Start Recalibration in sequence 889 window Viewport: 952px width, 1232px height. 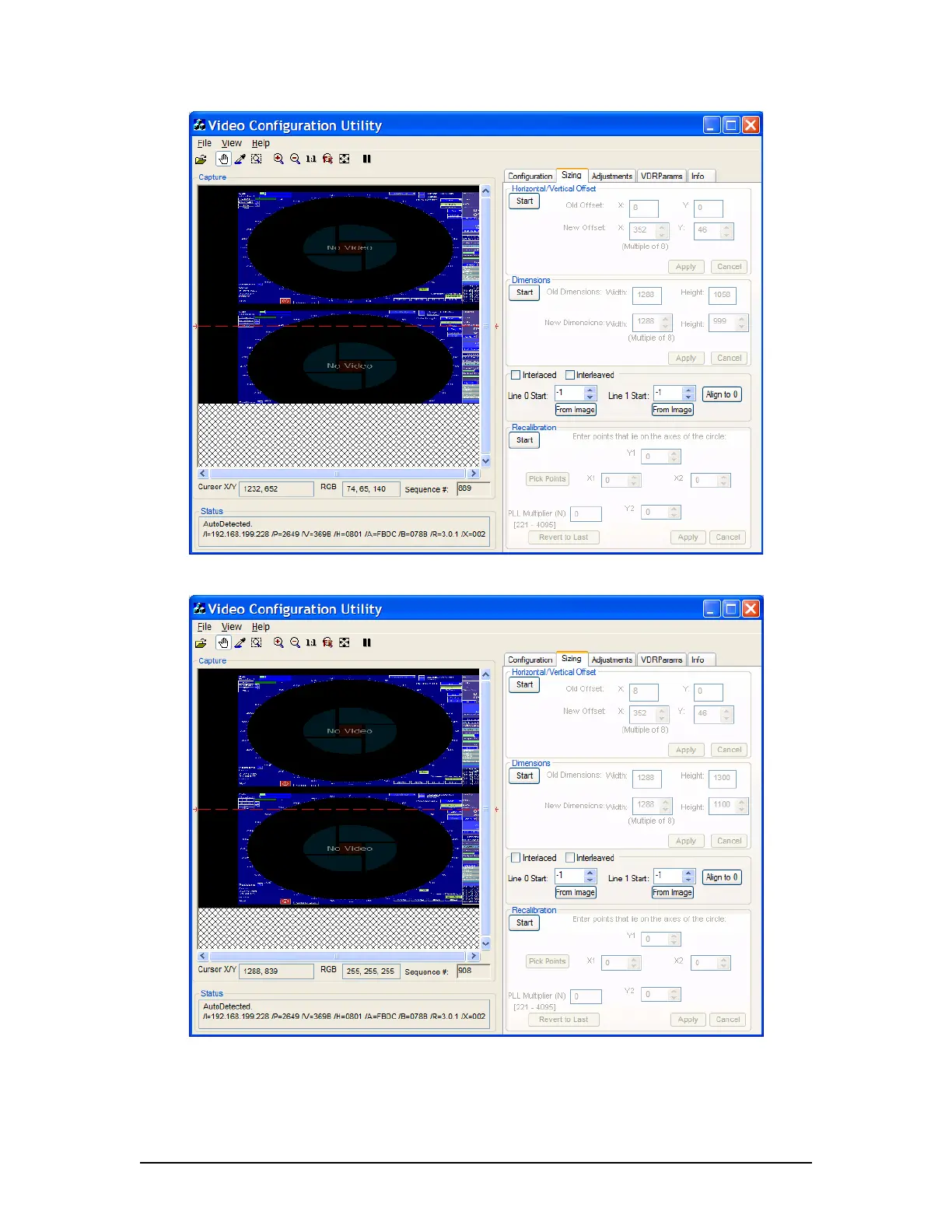(524, 440)
